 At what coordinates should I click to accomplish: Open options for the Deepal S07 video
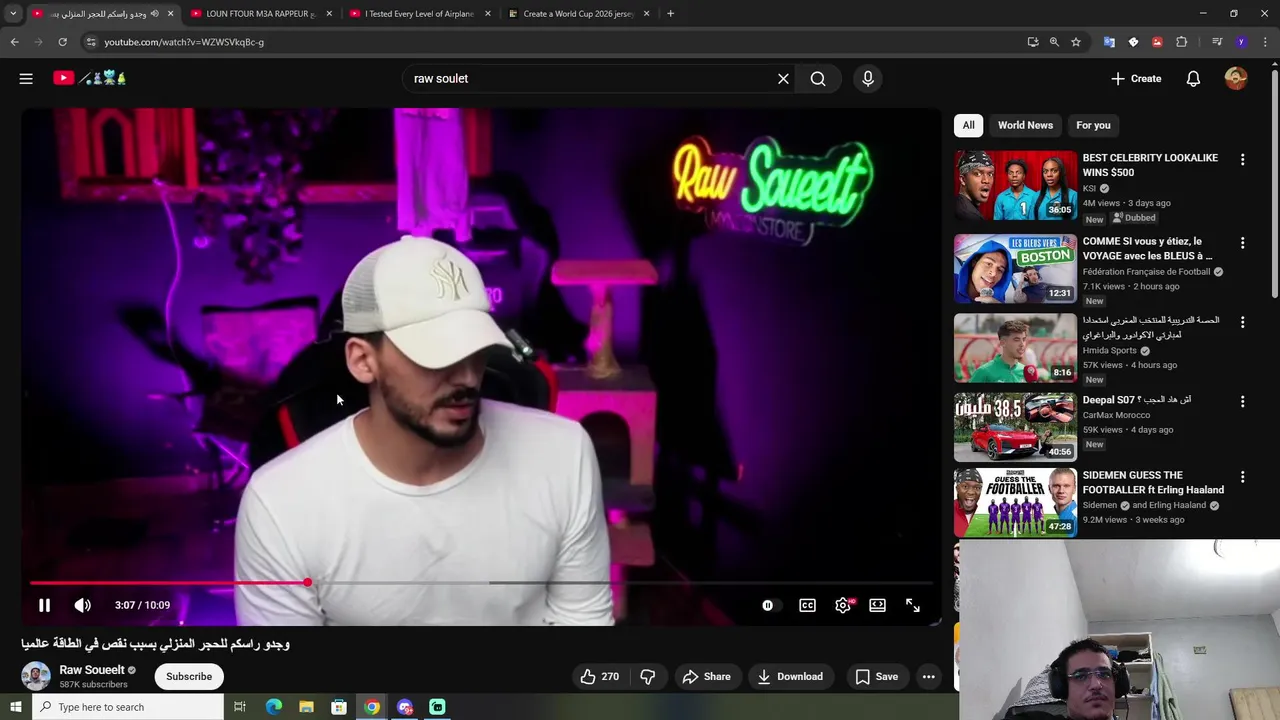[x=1242, y=401]
